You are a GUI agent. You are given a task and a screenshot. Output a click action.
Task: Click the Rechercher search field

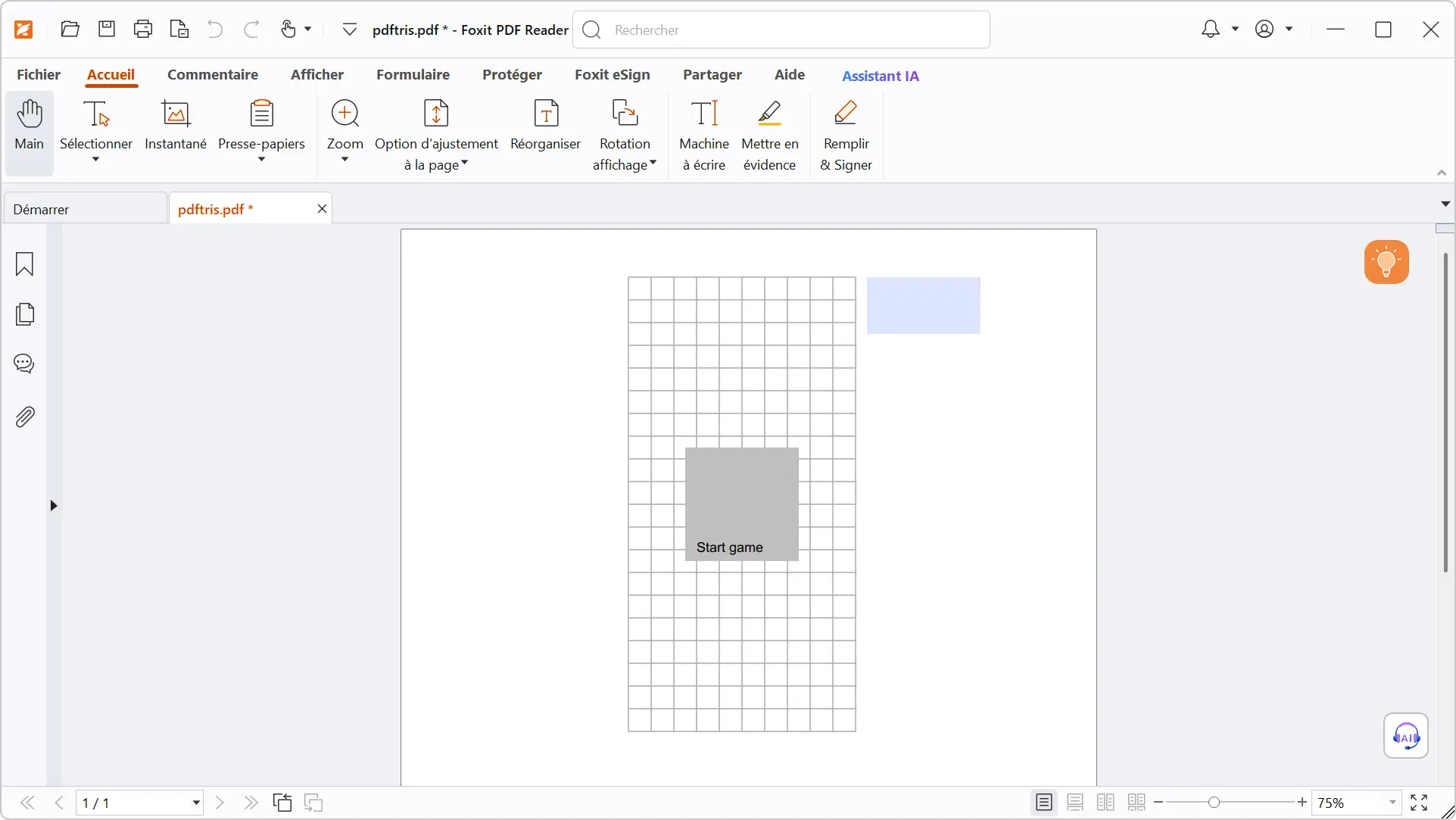pyautogui.click(x=781, y=30)
